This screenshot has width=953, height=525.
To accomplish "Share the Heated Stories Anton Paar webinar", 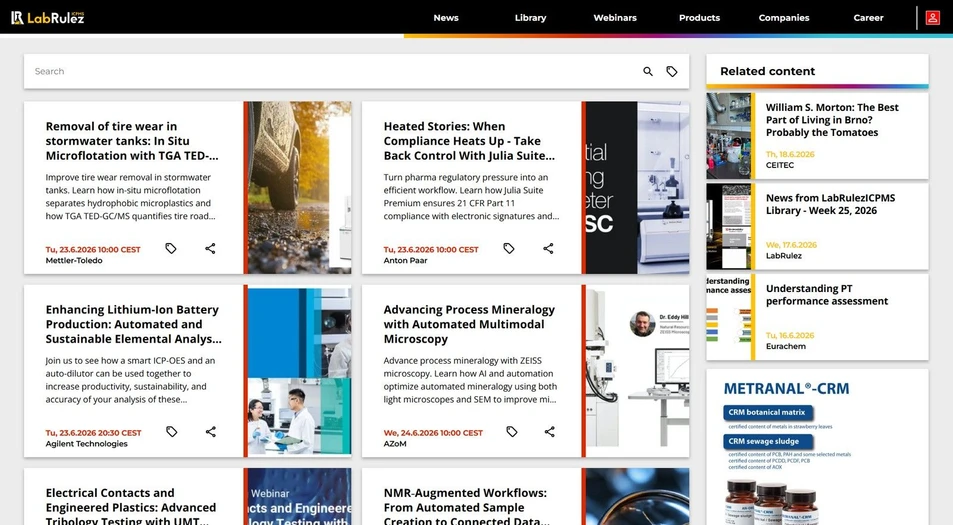I will click(x=548, y=249).
